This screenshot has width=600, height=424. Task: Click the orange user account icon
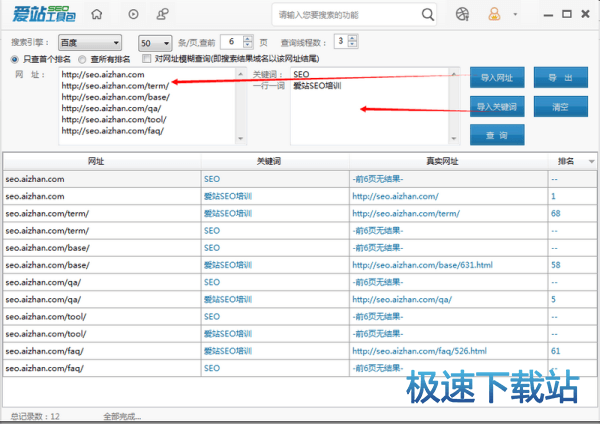494,15
